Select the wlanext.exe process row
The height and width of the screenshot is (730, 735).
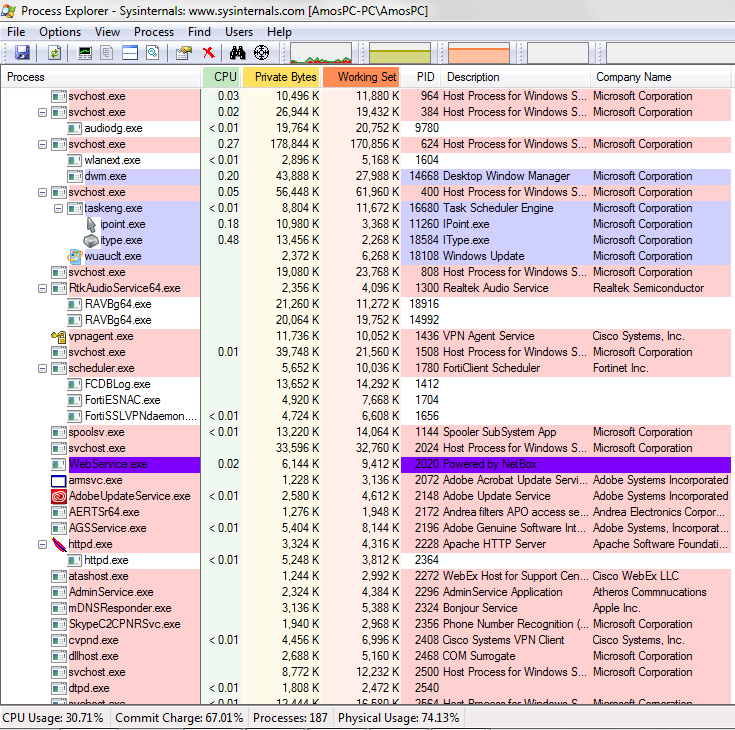(x=366, y=160)
